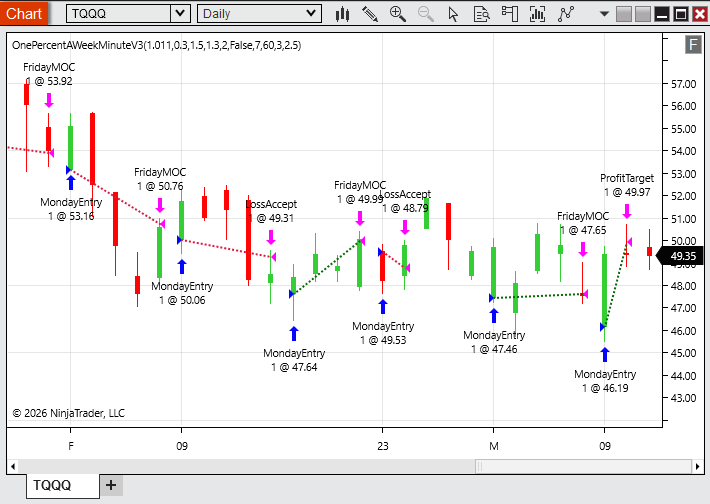Select the cursor pointer tool
Screen dimensions: 710x504
(453, 14)
